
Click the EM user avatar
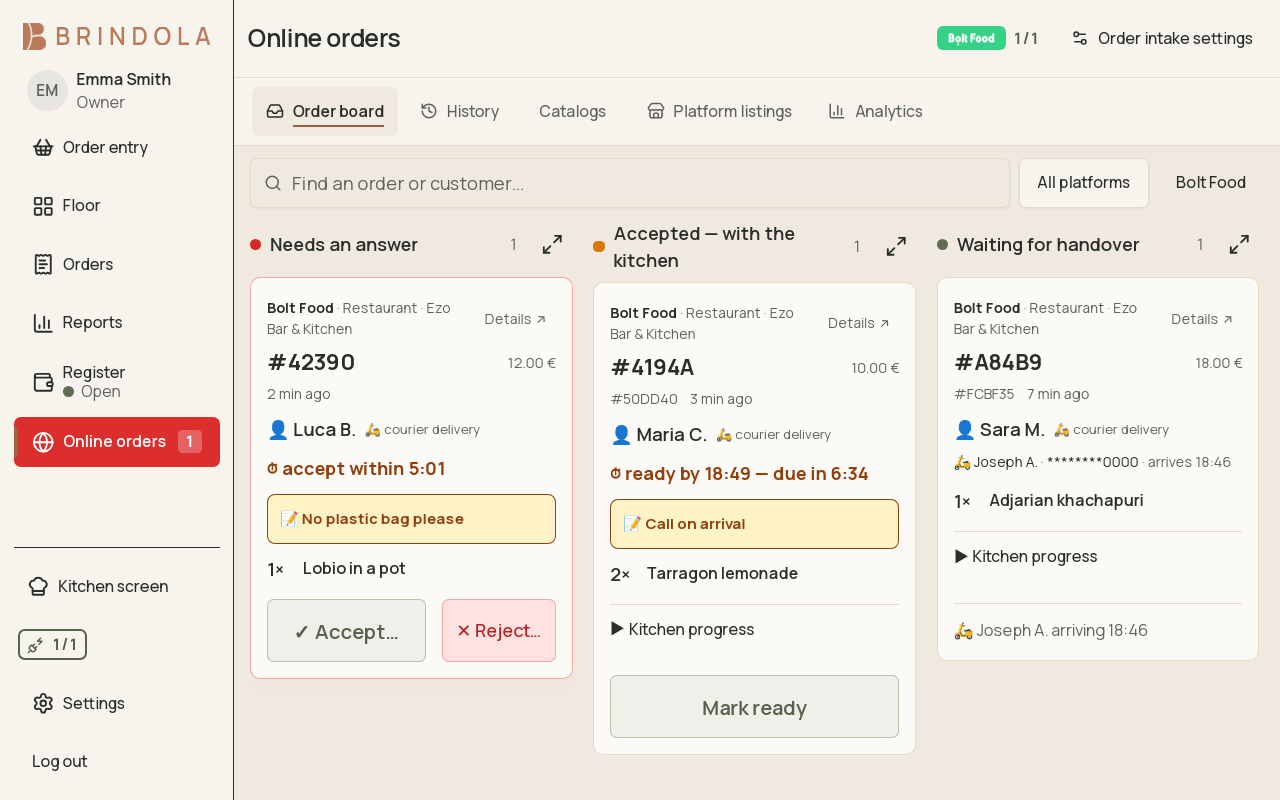coord(47,90)
